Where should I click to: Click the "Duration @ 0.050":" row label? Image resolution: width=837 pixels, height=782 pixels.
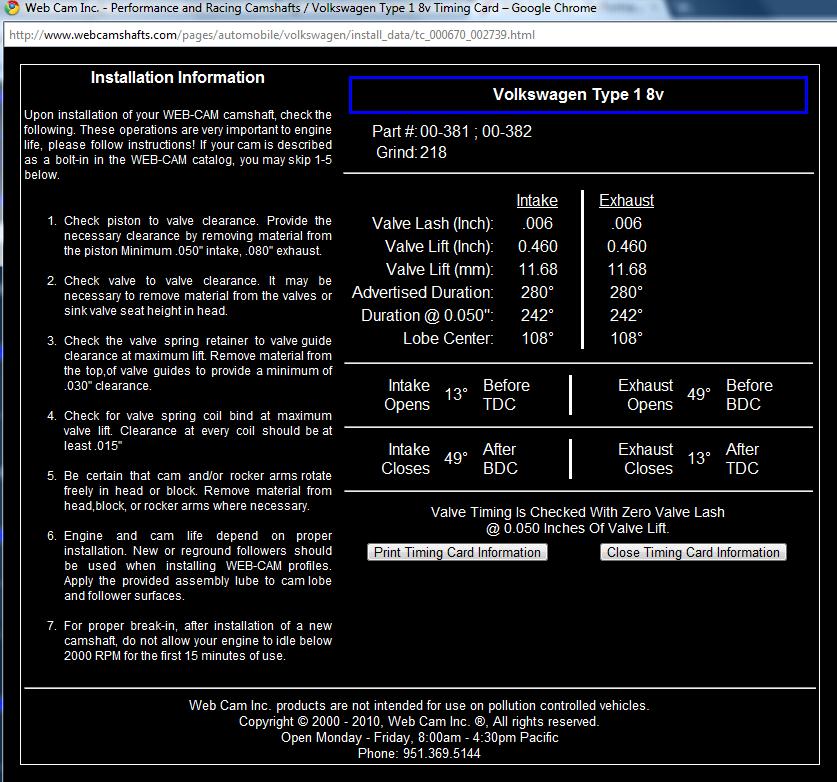coord(427,315)
